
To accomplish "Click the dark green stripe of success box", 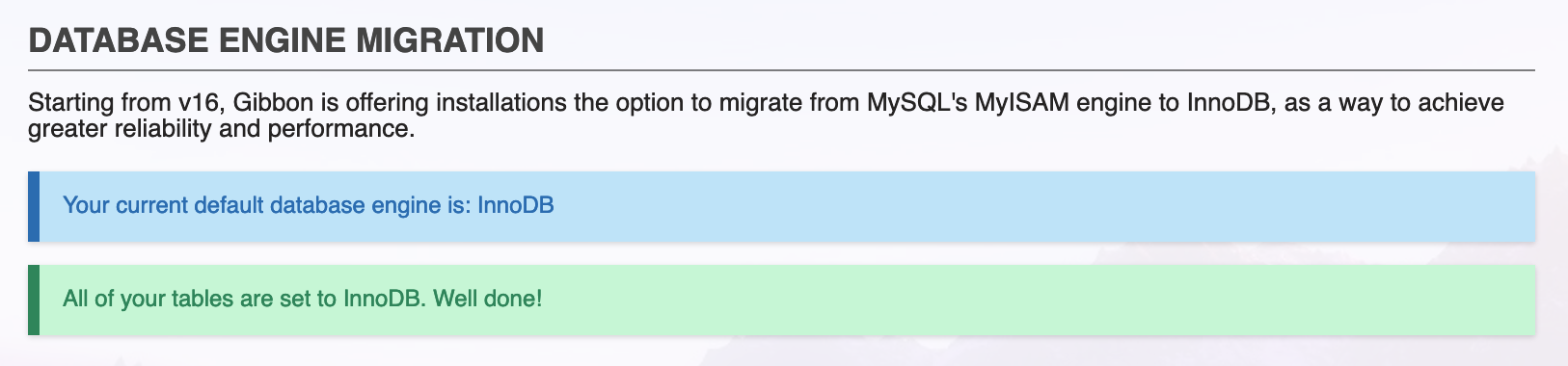I will click(34, 300).
